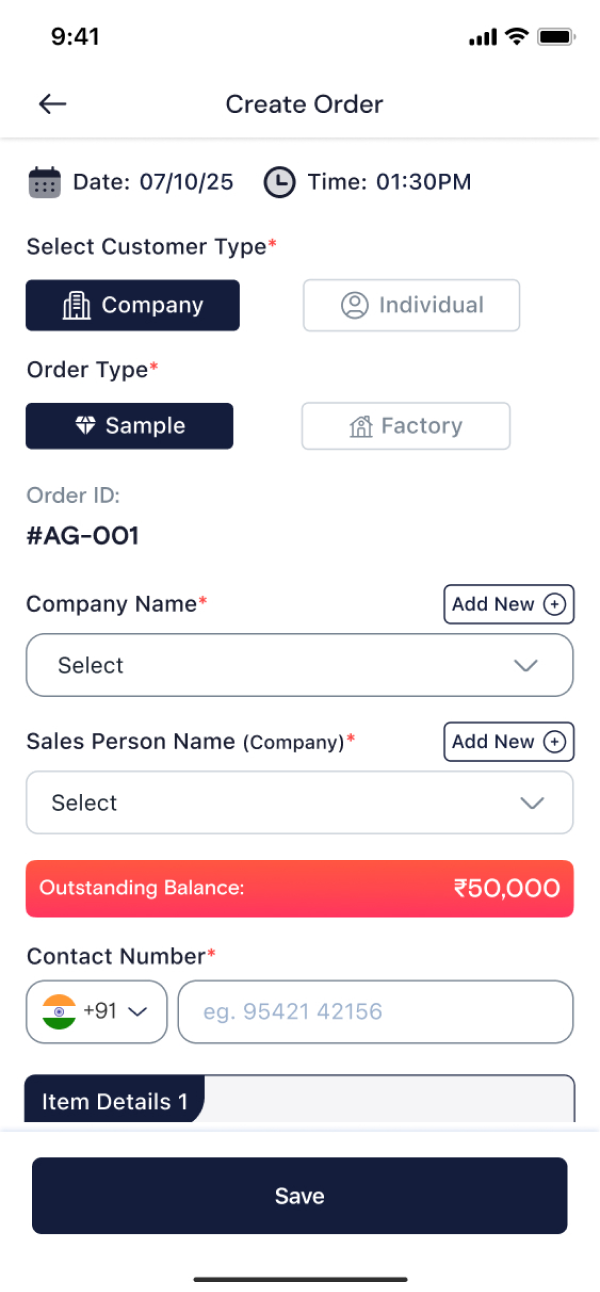Click the battery status icon
The width and height of the screenshot is (600, 1292).
(x=555, y=37)
